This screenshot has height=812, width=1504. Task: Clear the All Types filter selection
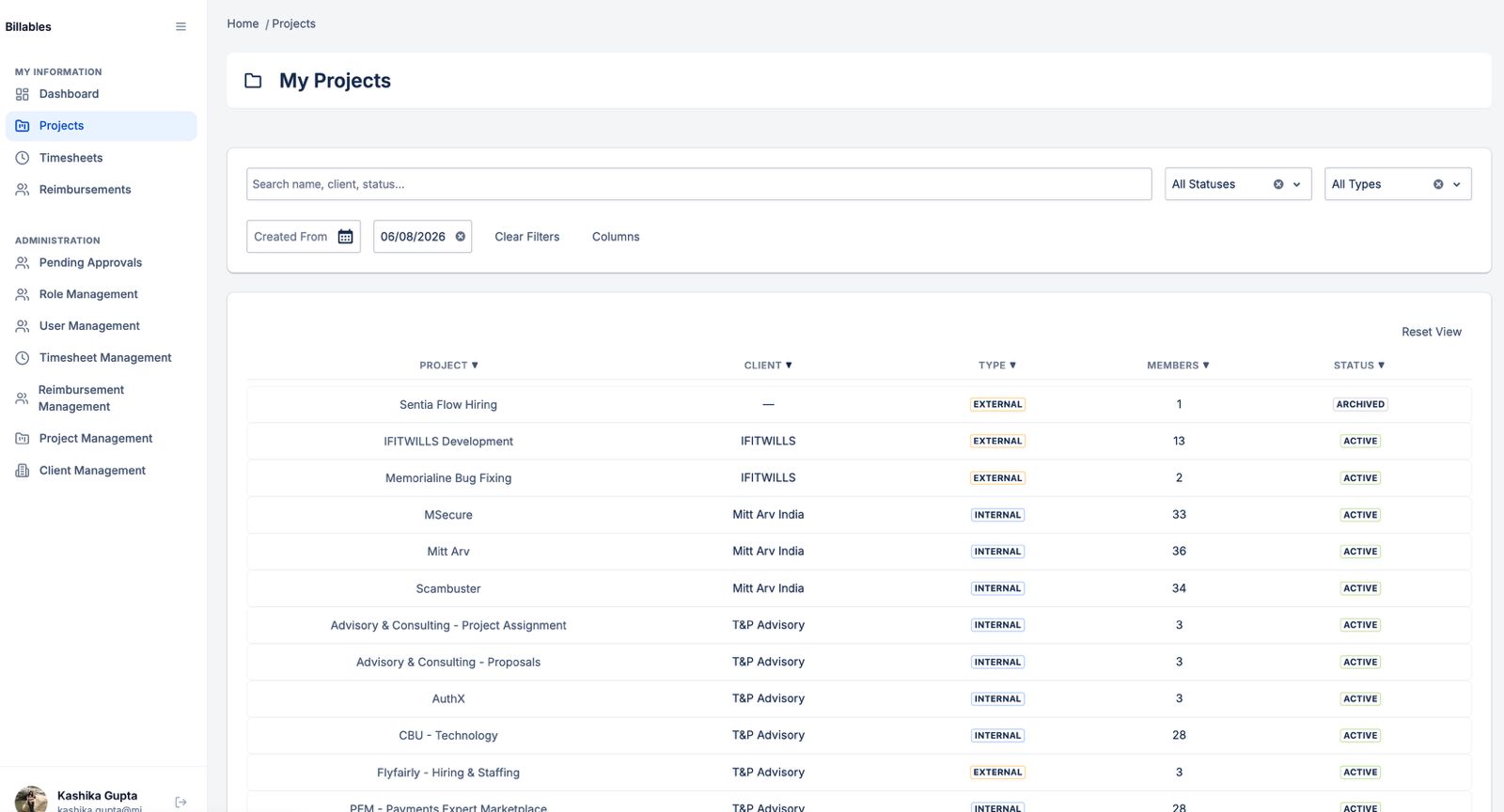pyautogui.click(x=1438, y=184)
